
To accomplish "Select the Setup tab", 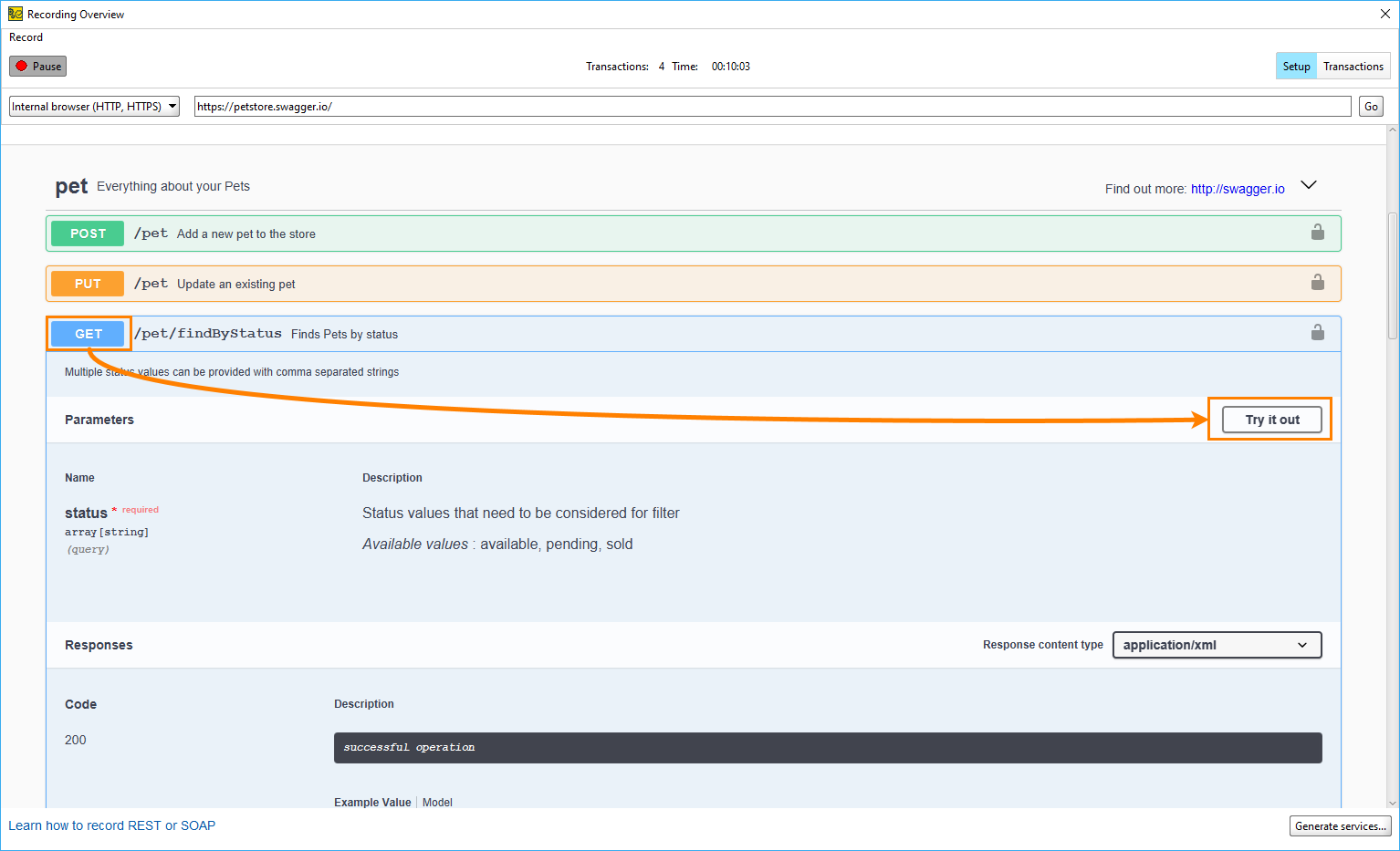I will coord(1296,66).
